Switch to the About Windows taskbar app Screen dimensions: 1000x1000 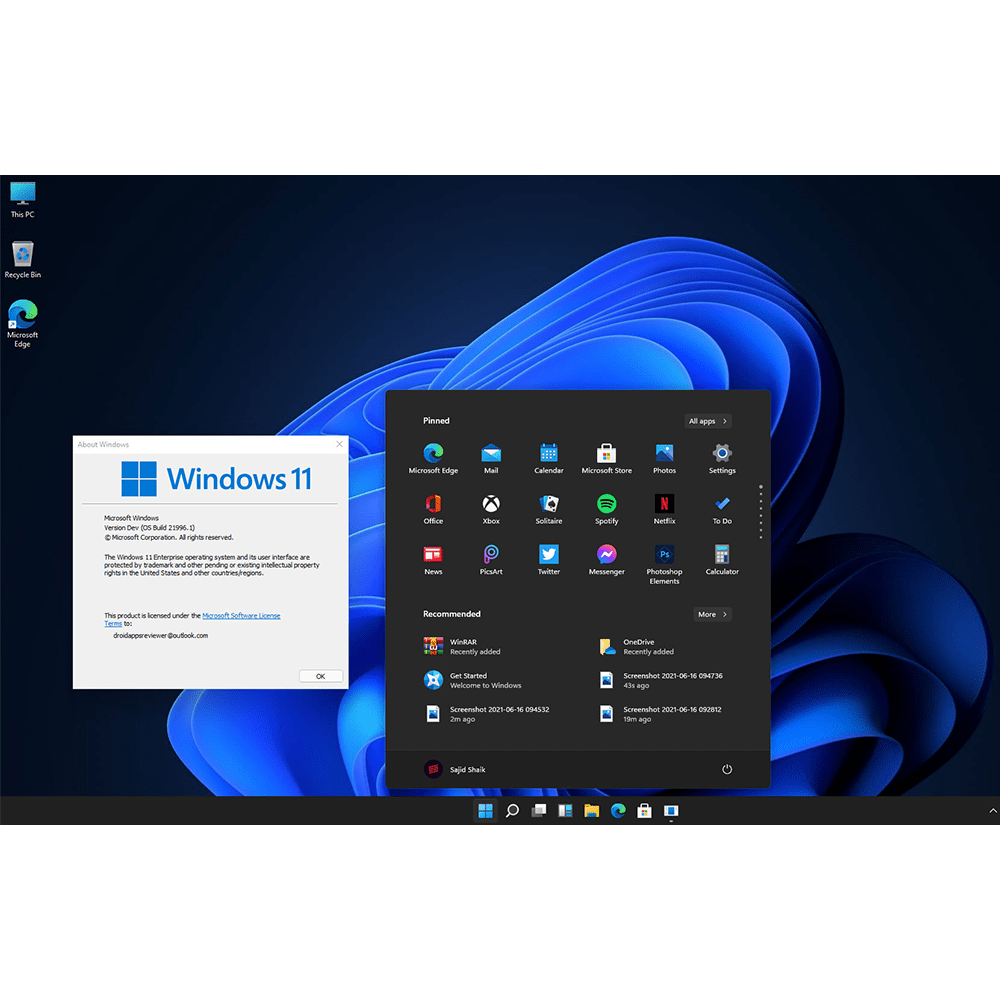pyautogui.click(x=671, y=811)
